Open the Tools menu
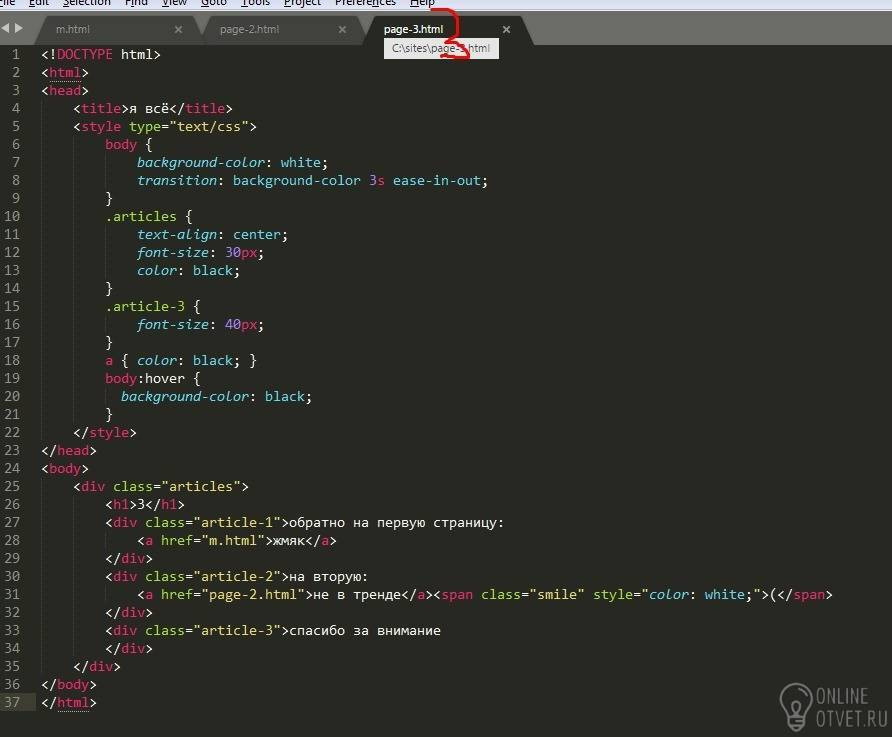Screen dimensions: 892x737 (255, 3)
